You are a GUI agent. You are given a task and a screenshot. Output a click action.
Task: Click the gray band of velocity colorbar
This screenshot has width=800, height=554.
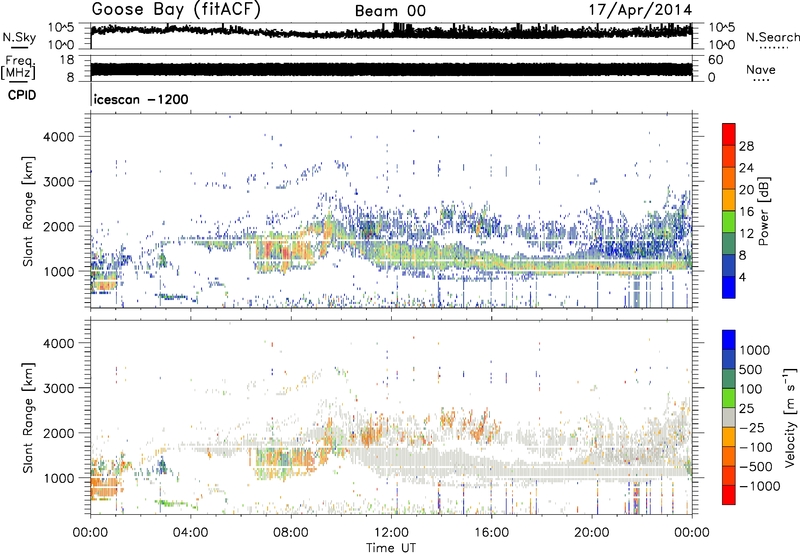(729, 417)
